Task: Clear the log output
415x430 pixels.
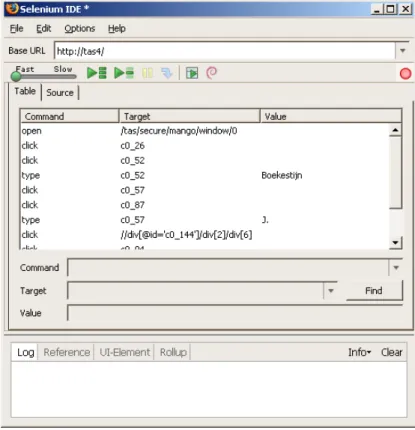Action: point(392,352)
